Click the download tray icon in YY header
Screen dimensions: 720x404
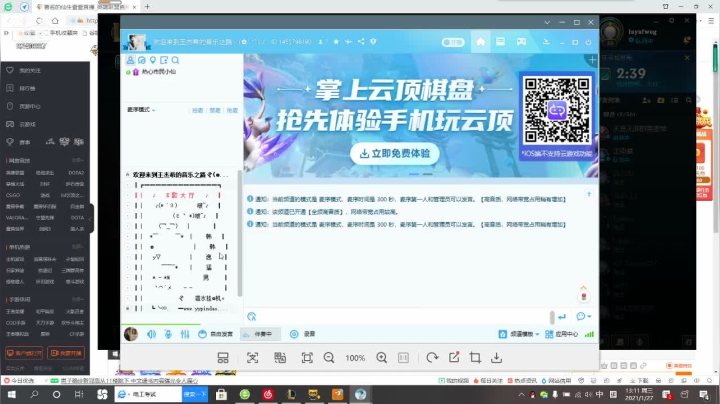click(546, 42)
